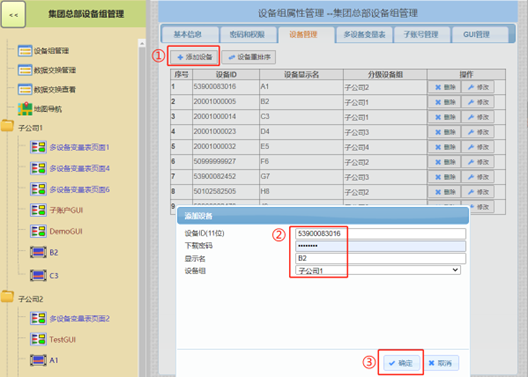Modify device C3 row in the table
Viewport: 528px width, 377px height.
click(x=477, y=117)
